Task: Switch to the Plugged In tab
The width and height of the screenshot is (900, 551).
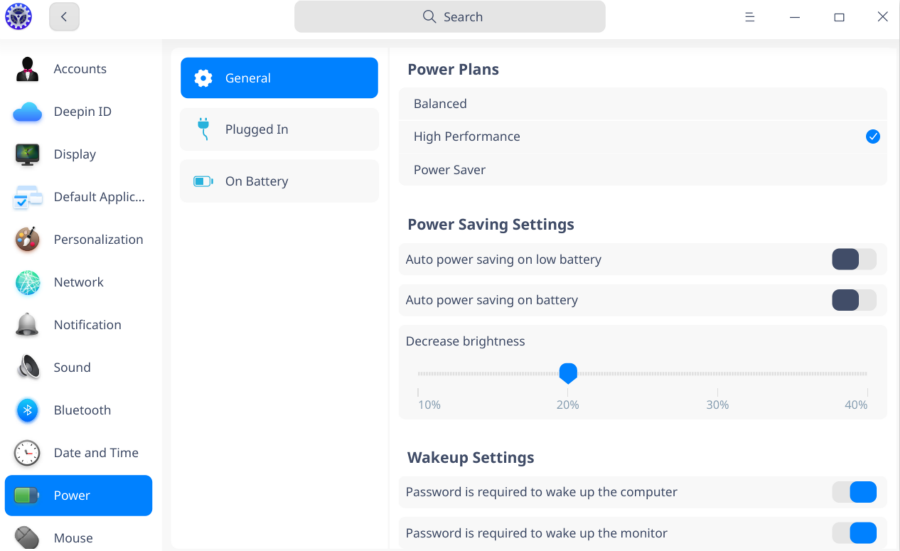Action: [x=279, y=130]
